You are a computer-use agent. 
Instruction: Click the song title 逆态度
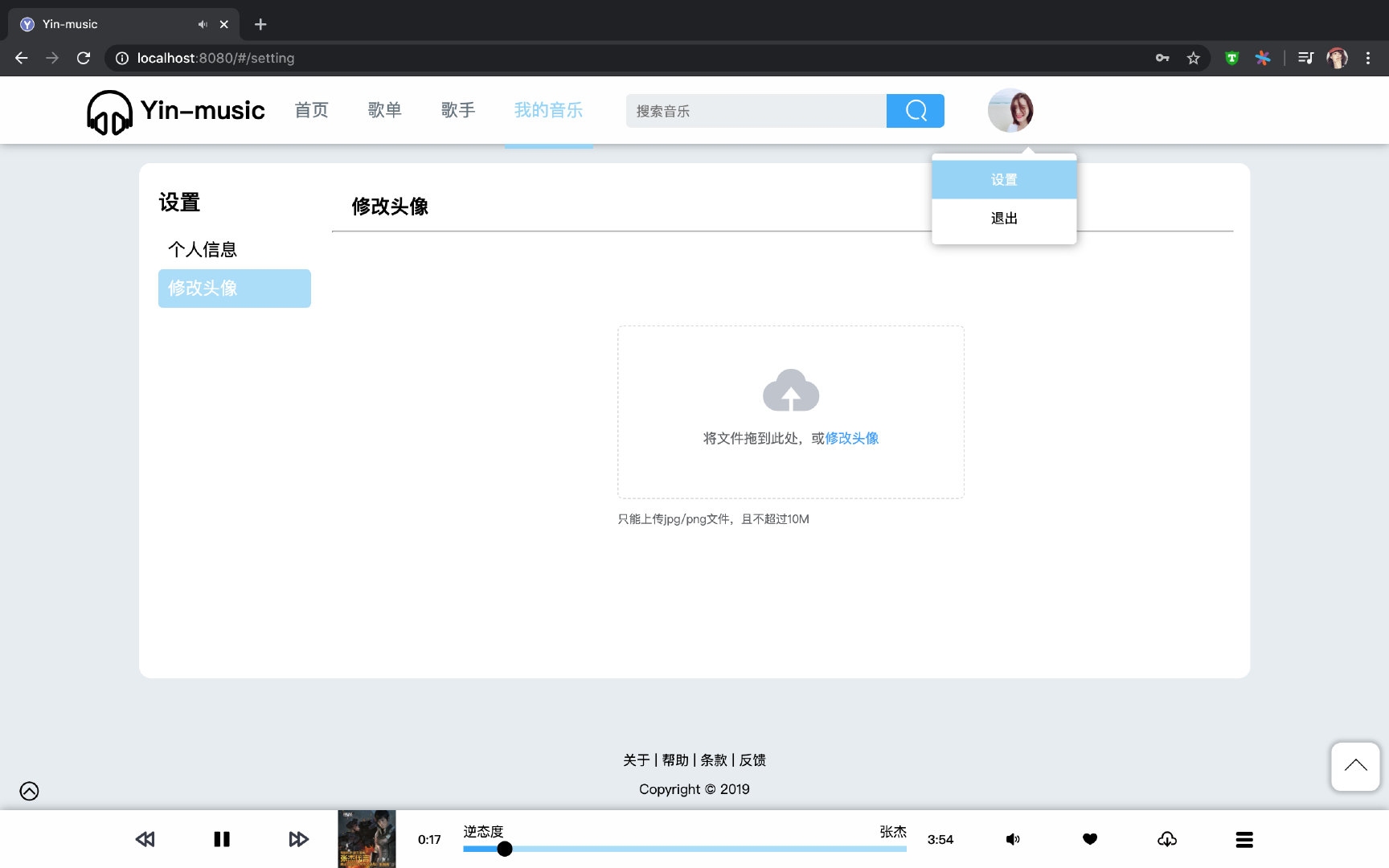tap(483, 832)
